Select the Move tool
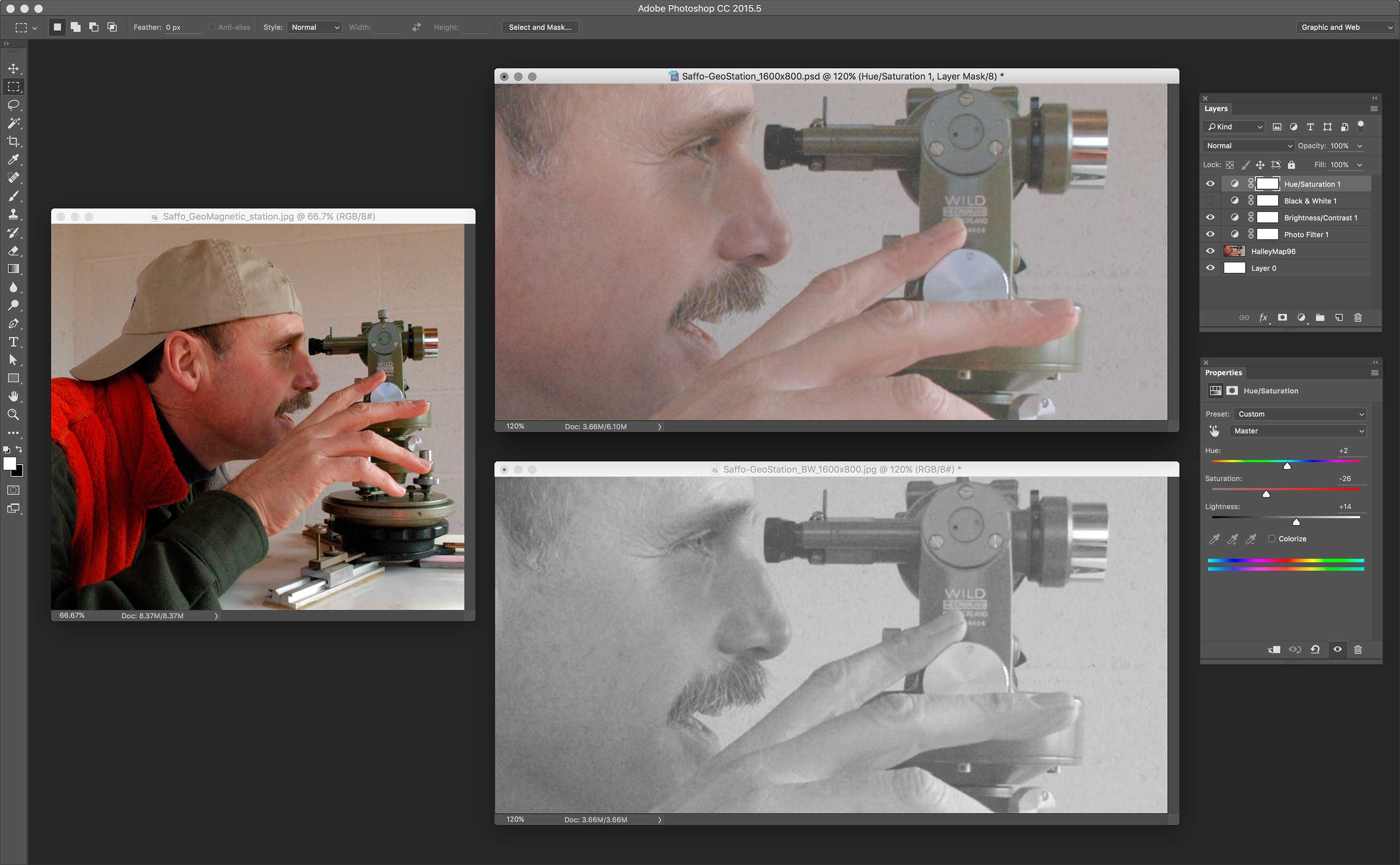Image resolution: width=1400 pixels, height=865 pixels. [13, 69]
